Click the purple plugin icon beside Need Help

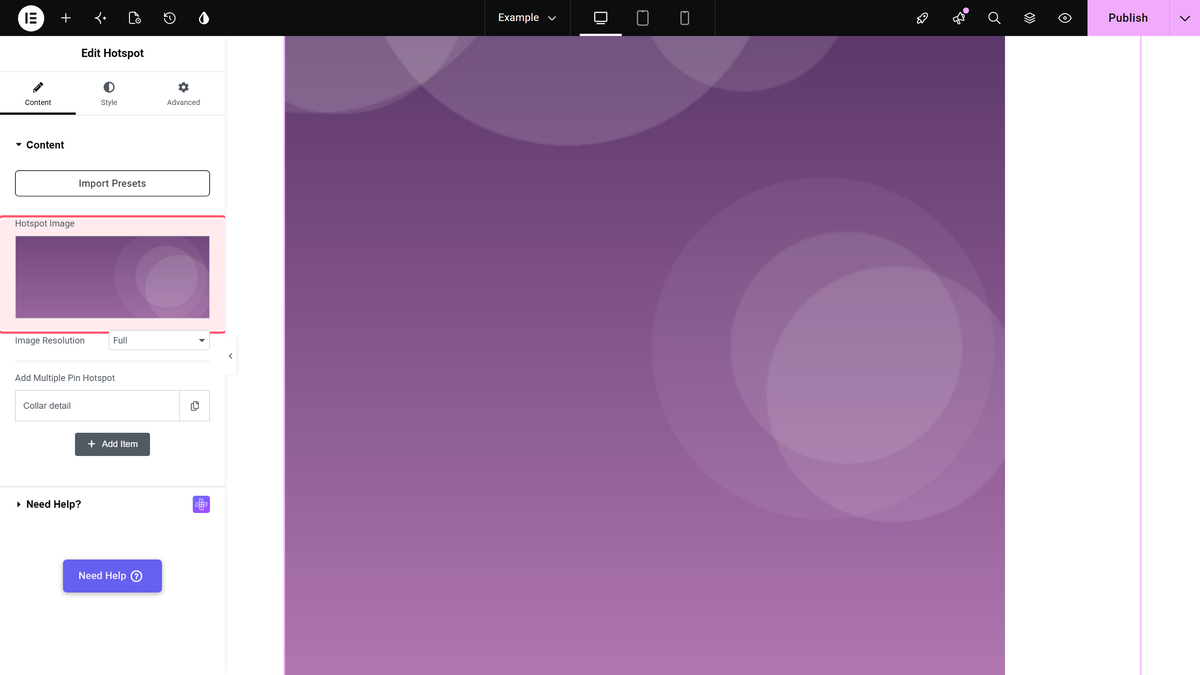click(x=201, y=505)
